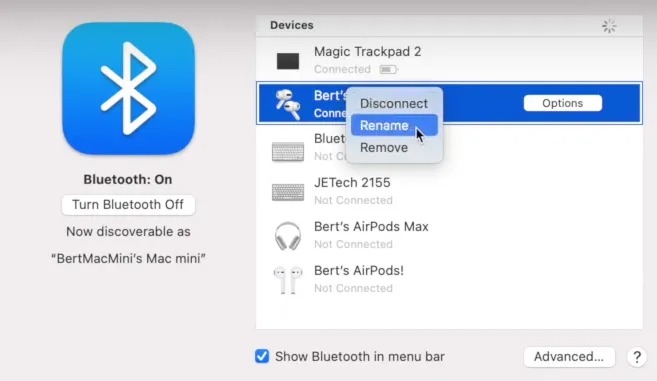This screenshot has height=381, width=657.
Task: Click Turn Bluetooth Off button
Action: click(x=128, y=205)
